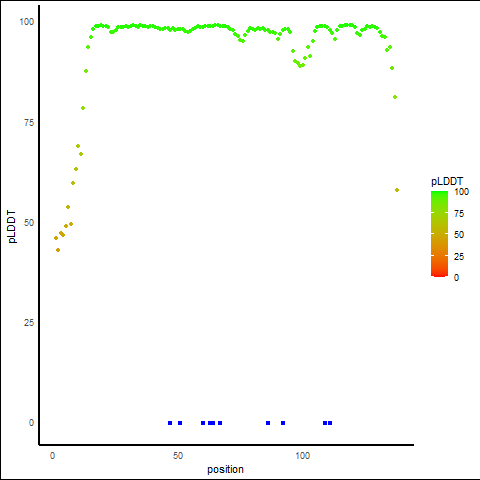This screenshot has width=480, height=480.
Task: Click the isolated olive point near pLDDT 58 at right
Action: [397, 190]
